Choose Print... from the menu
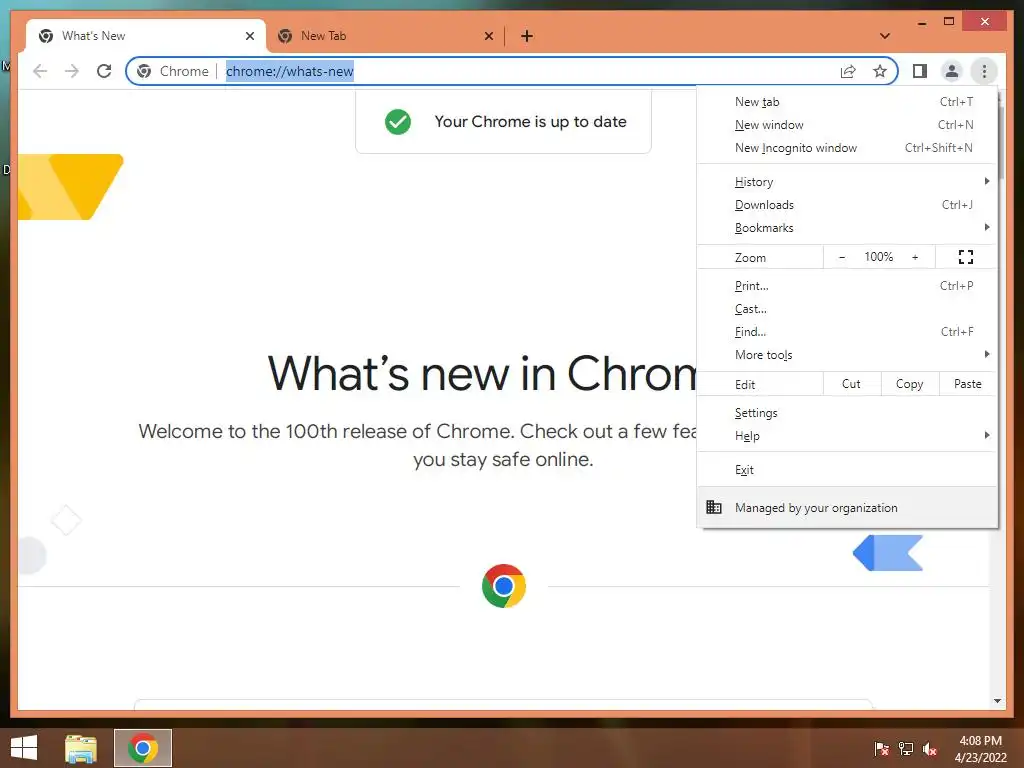 pyautogui.click(x=848, y=285)
